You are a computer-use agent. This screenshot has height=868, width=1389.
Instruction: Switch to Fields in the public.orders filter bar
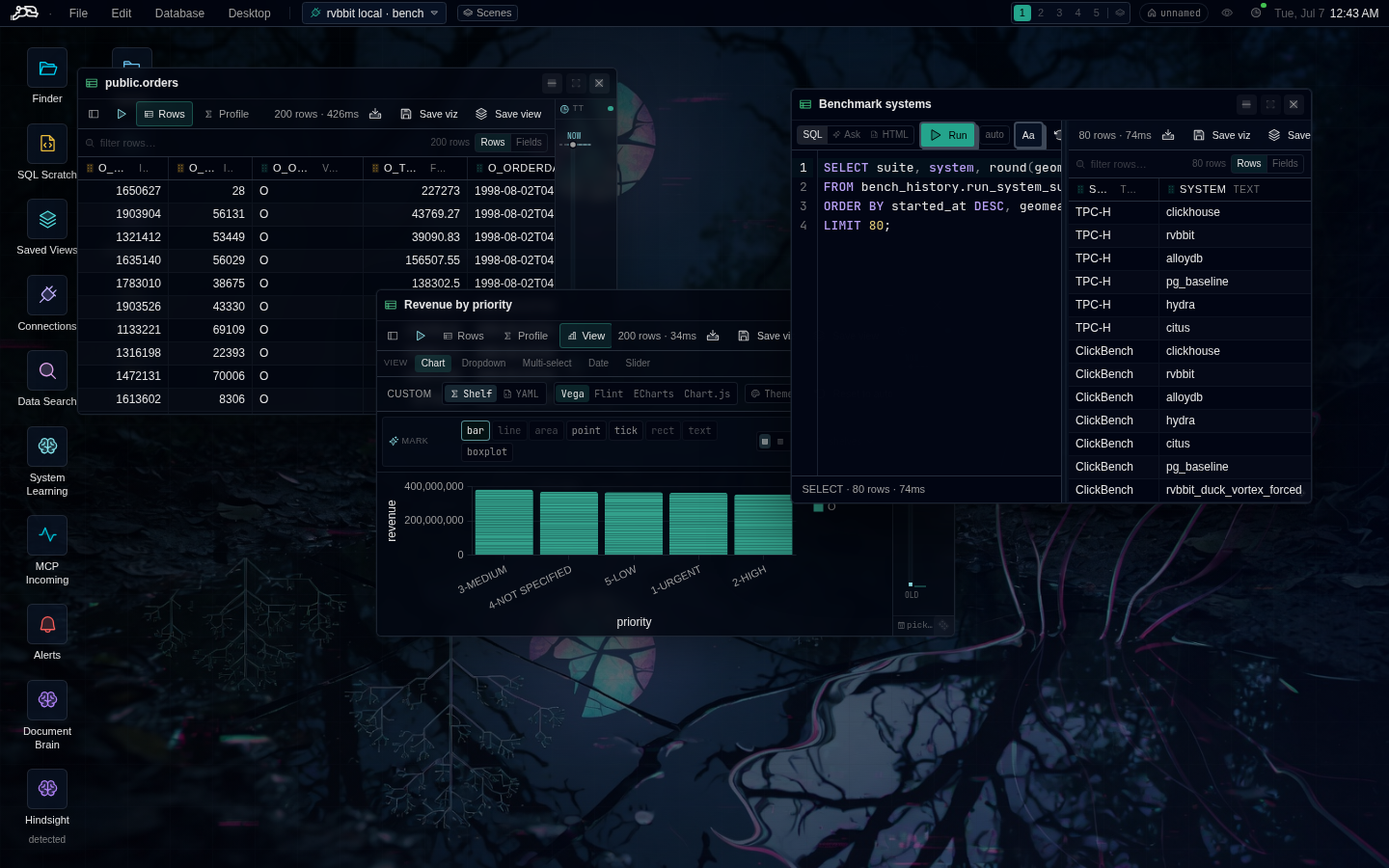click(529, 142)
